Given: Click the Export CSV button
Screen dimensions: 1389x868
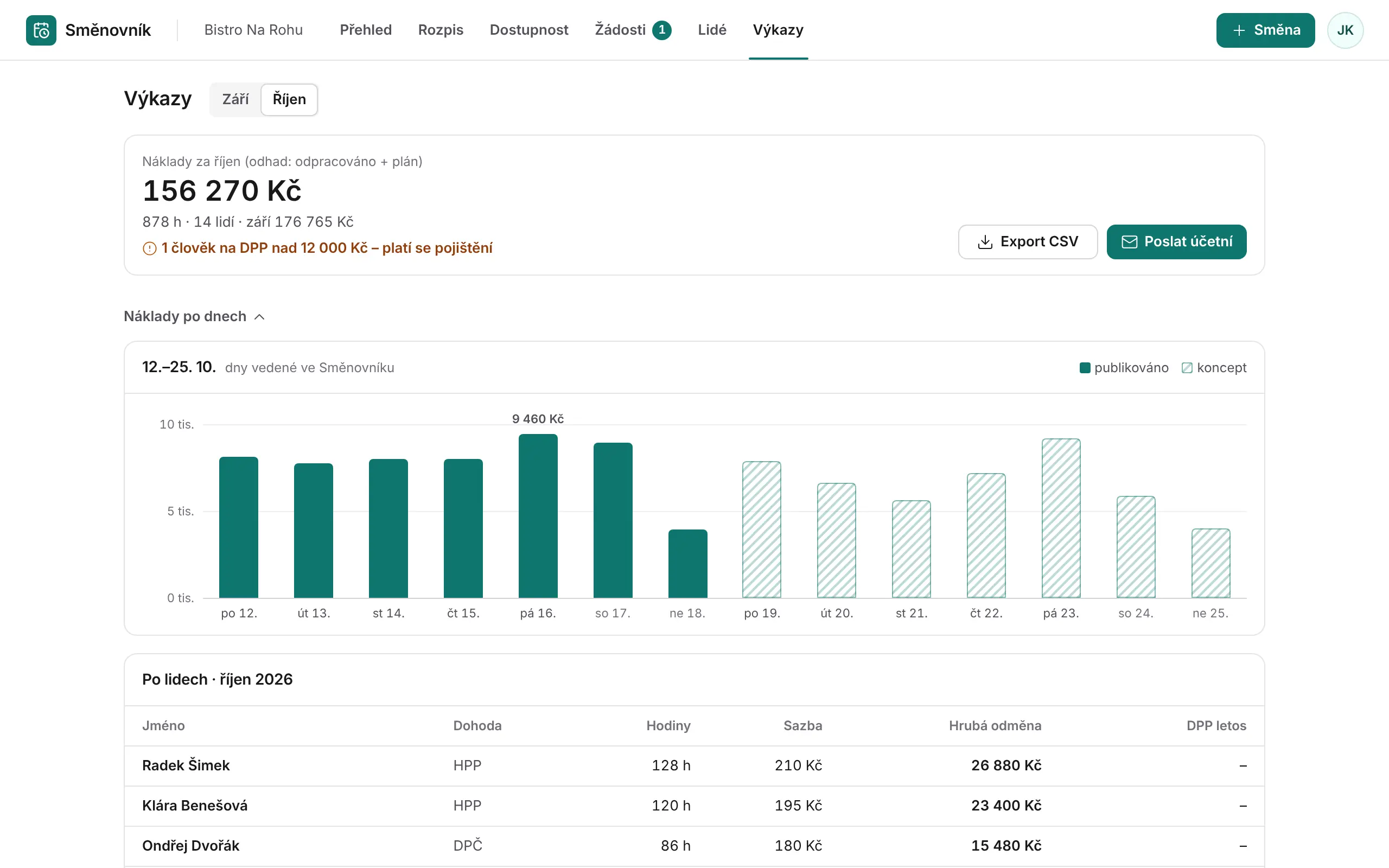Looking at the screenshot, I should pos(1028,242).
